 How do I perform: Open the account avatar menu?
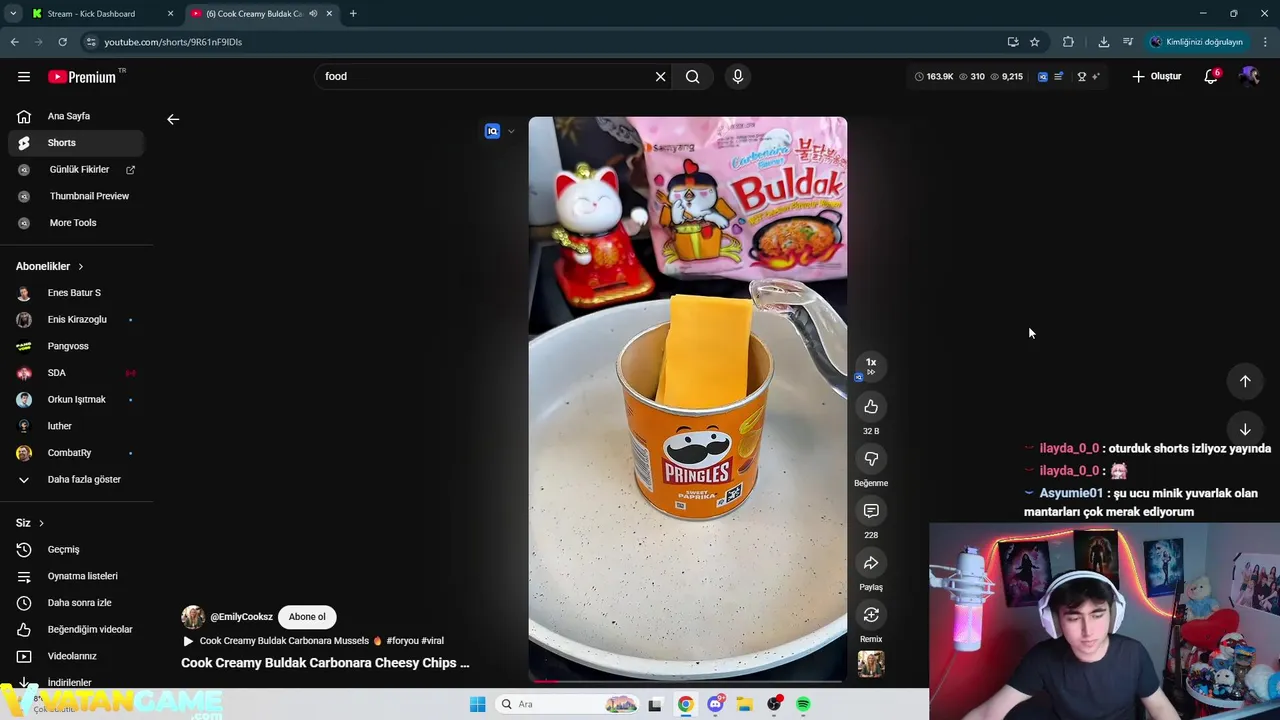point(1249,77)
